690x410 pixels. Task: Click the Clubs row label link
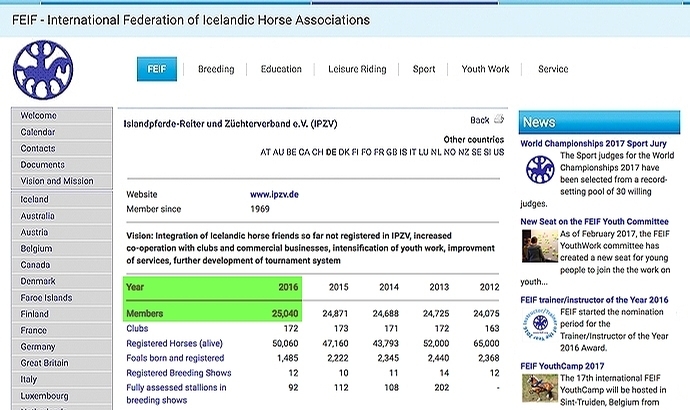tap(137, 329)
